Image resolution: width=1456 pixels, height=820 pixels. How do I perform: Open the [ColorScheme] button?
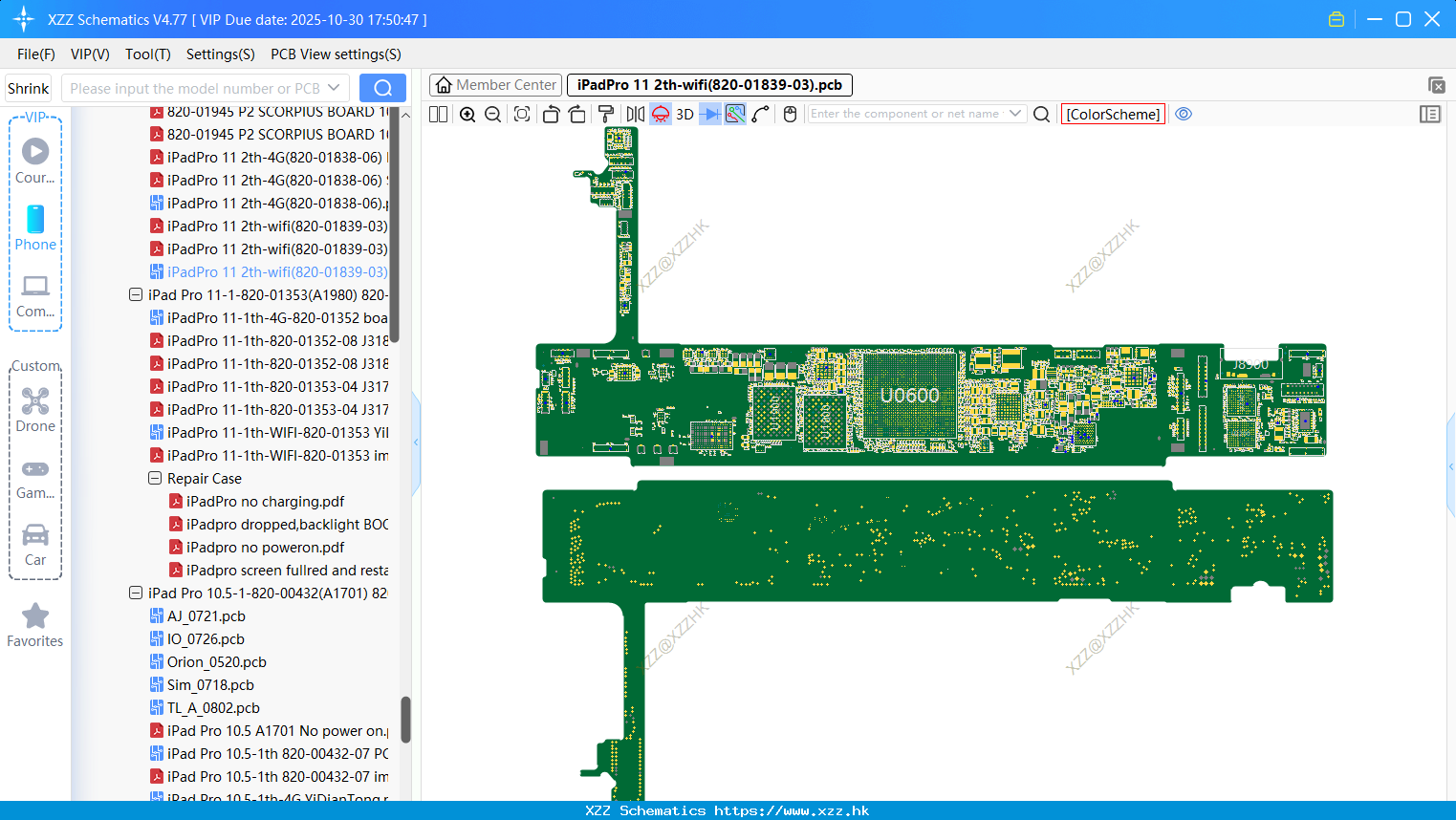click(1113, 114)
